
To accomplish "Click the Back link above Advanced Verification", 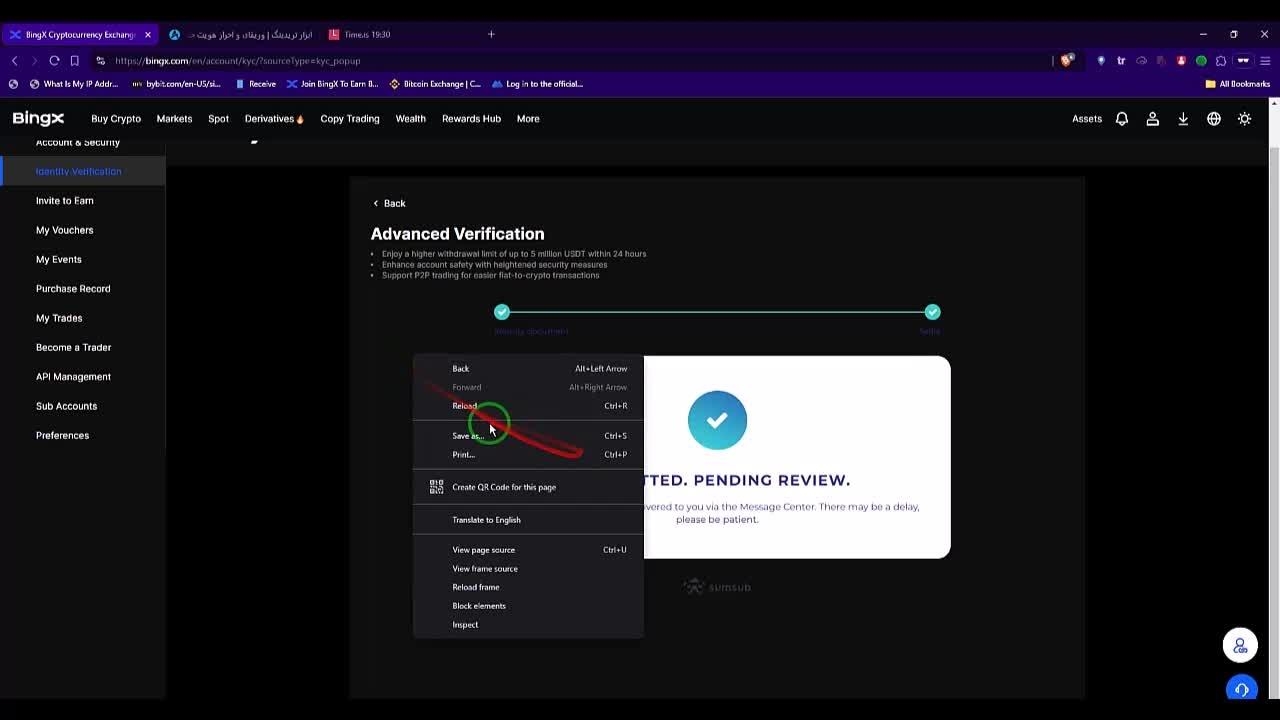I will pos(389,204).
